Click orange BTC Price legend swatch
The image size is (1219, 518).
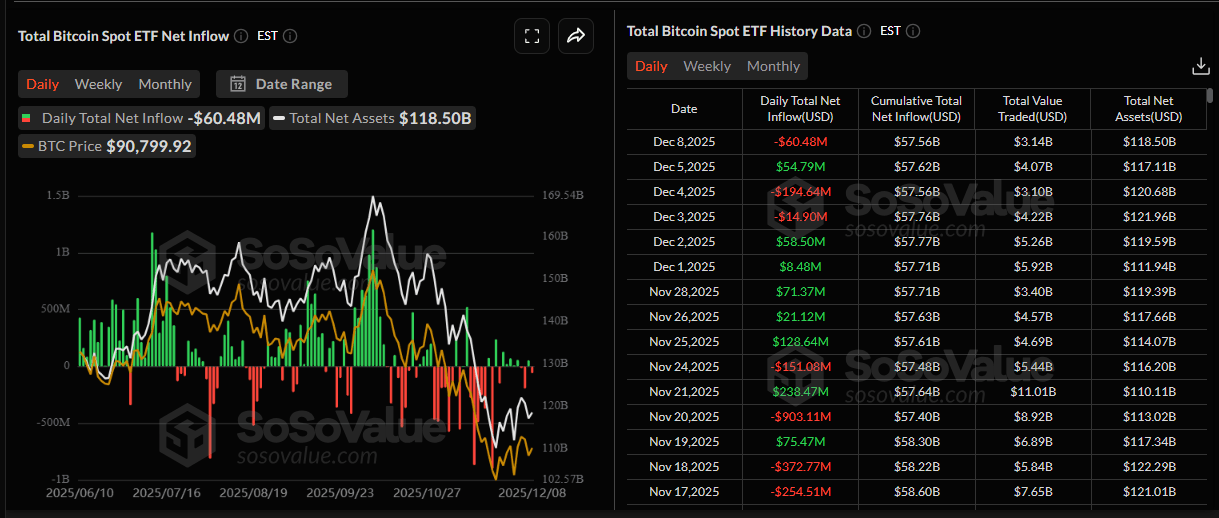[x=28, y=146]
